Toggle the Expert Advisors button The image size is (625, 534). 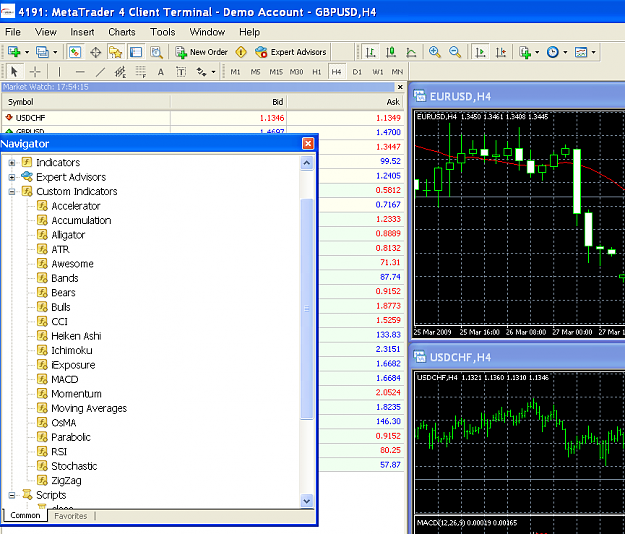point(291,52)
